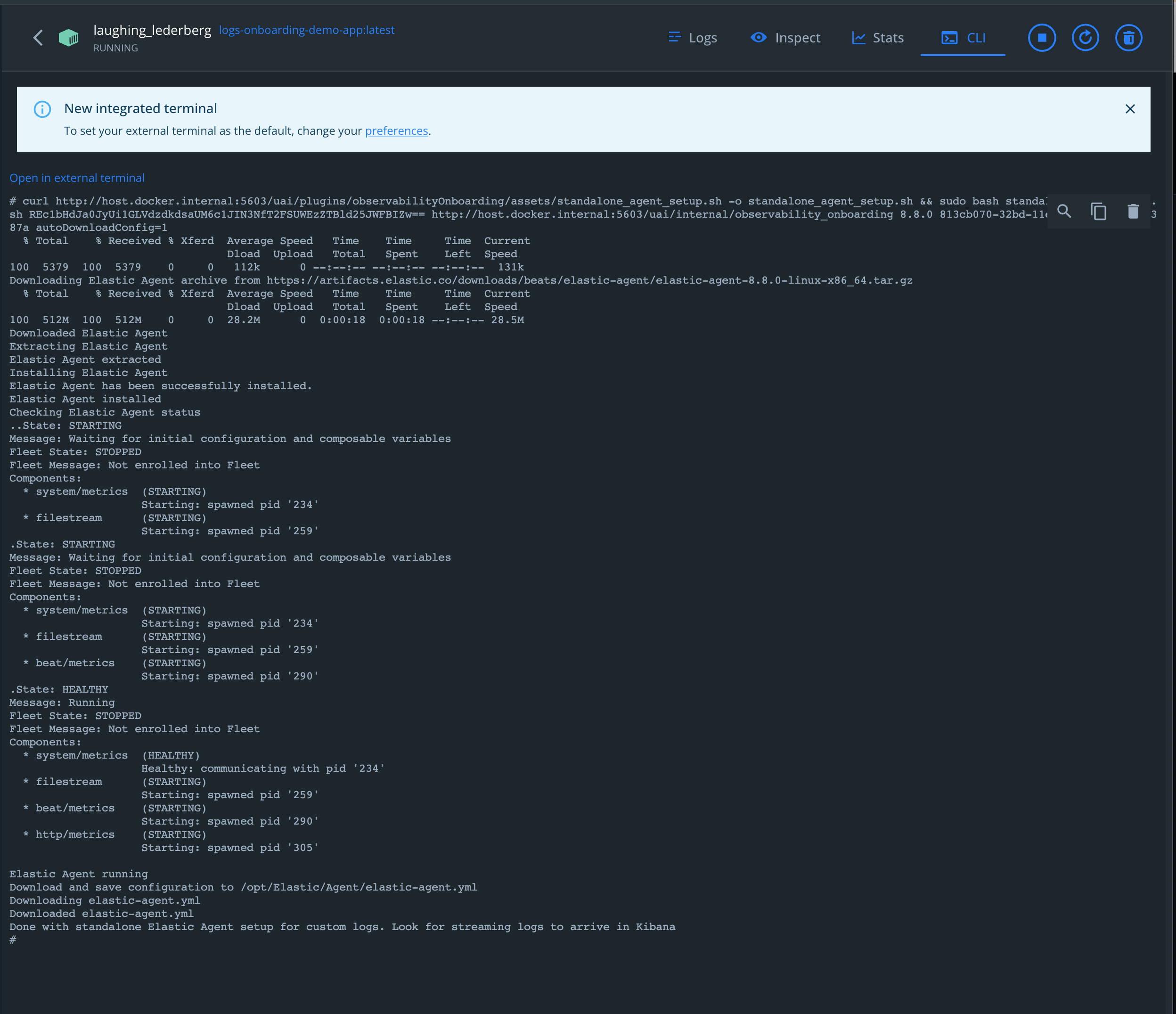The image size is (1176, 1014).
Task: Open terminal preferences link
Action: pyautogui.click(x=396, y=131)
